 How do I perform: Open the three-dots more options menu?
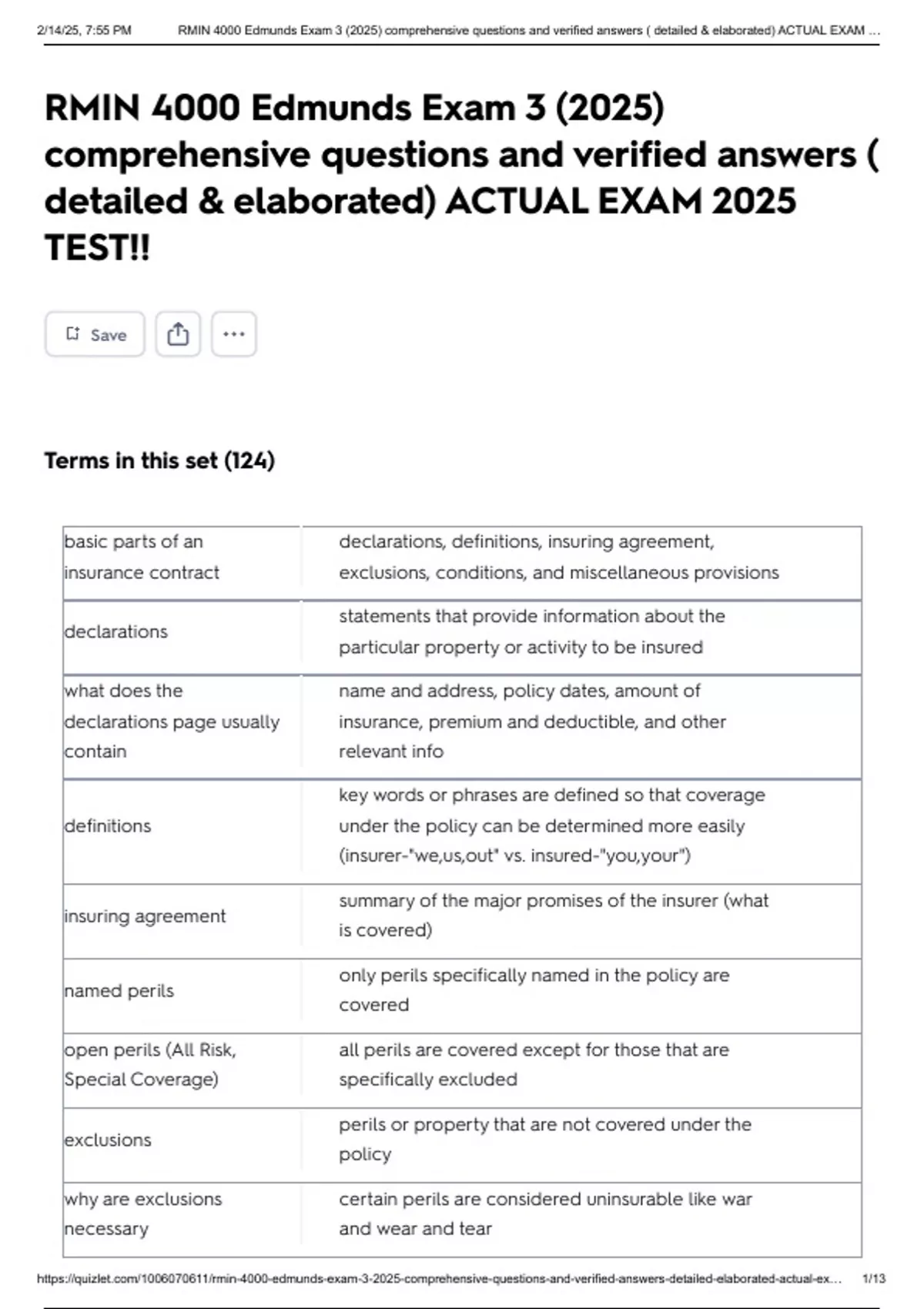point(233,334)
